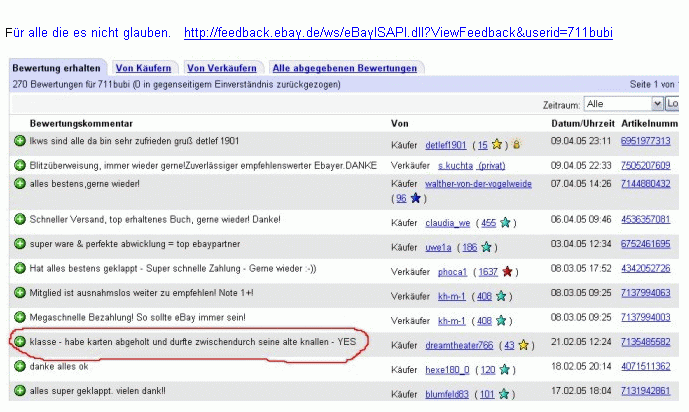The height and width of the screenshot is (412, 689).
Task: Switch to Von Käufern tab
Action: [x=143, y=68]
